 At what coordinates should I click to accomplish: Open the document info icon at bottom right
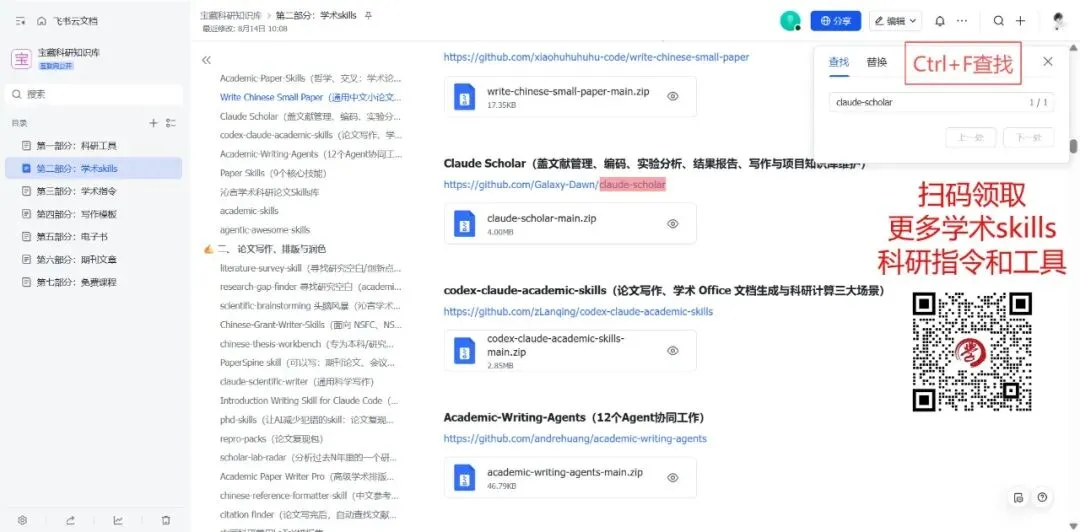[1019, 497]
